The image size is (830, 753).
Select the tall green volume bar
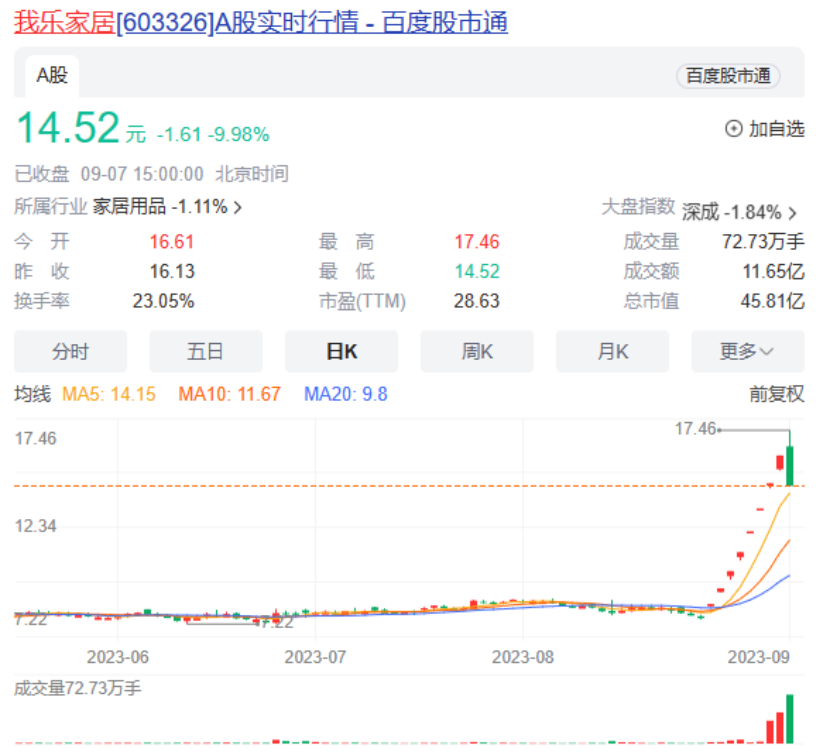(790, 719)
